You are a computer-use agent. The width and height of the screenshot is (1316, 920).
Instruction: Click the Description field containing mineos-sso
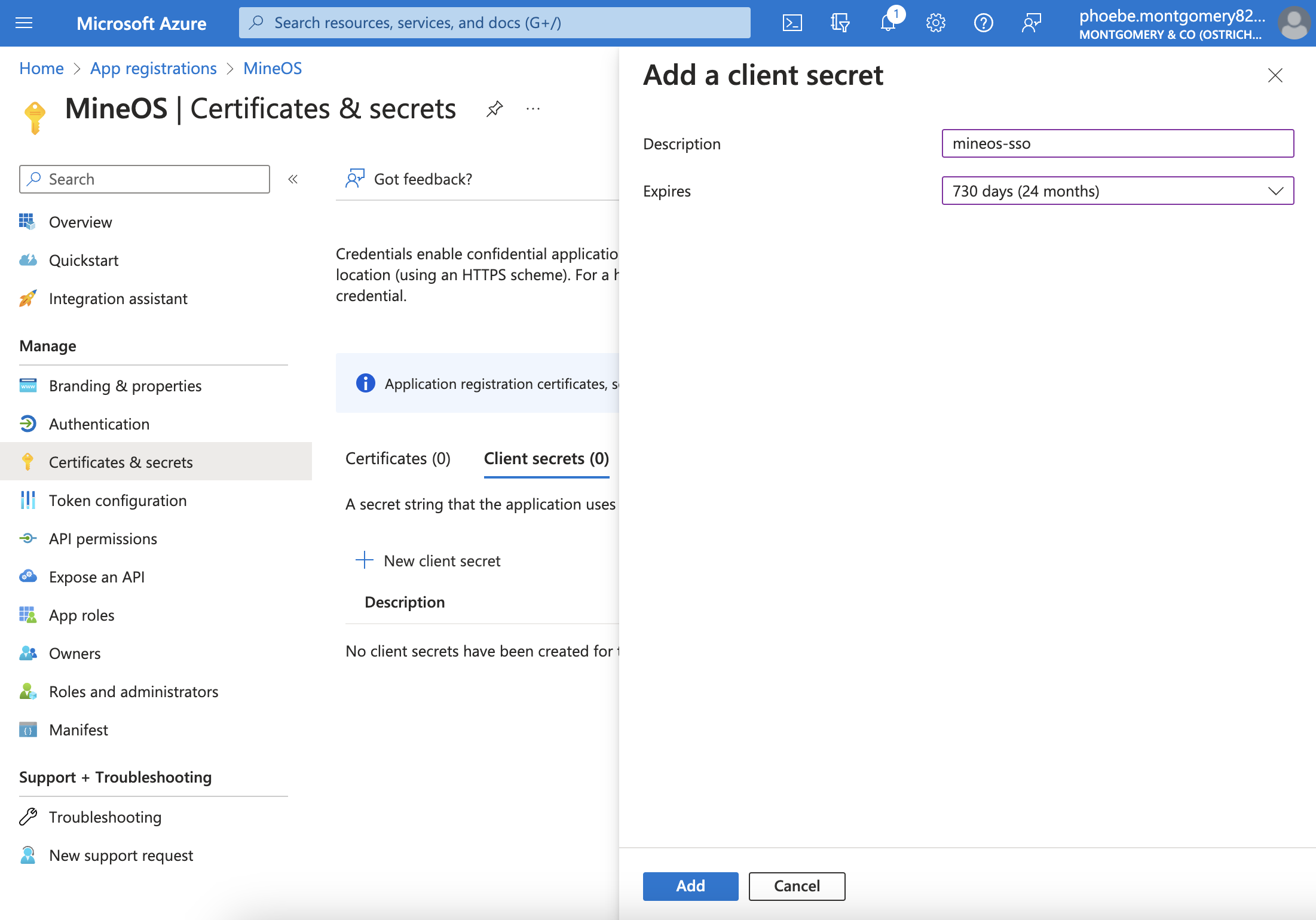1118,143
